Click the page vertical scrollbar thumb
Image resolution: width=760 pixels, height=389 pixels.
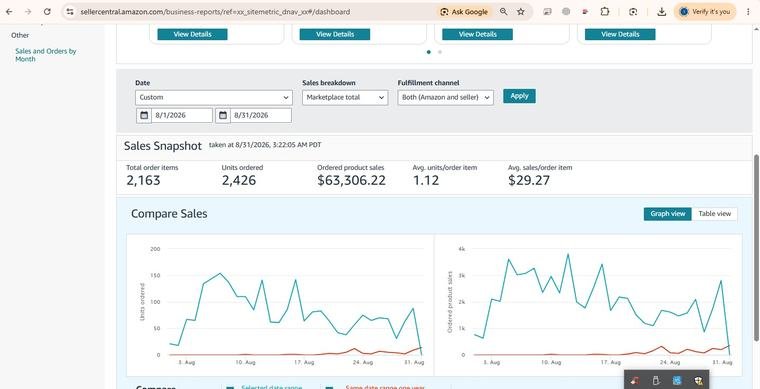pyautogui.click(x=756, y=247)
